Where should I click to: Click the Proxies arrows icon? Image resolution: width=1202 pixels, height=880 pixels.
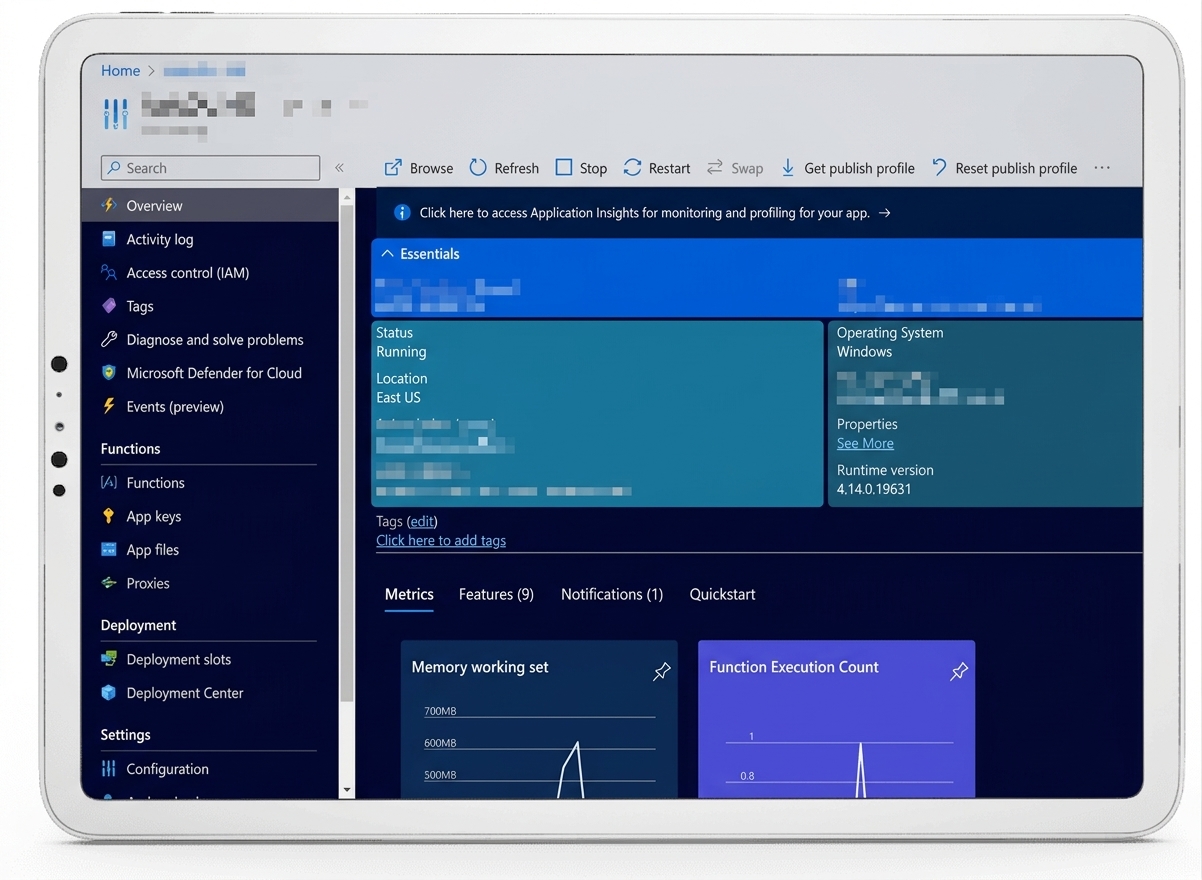tap(109, 583)
